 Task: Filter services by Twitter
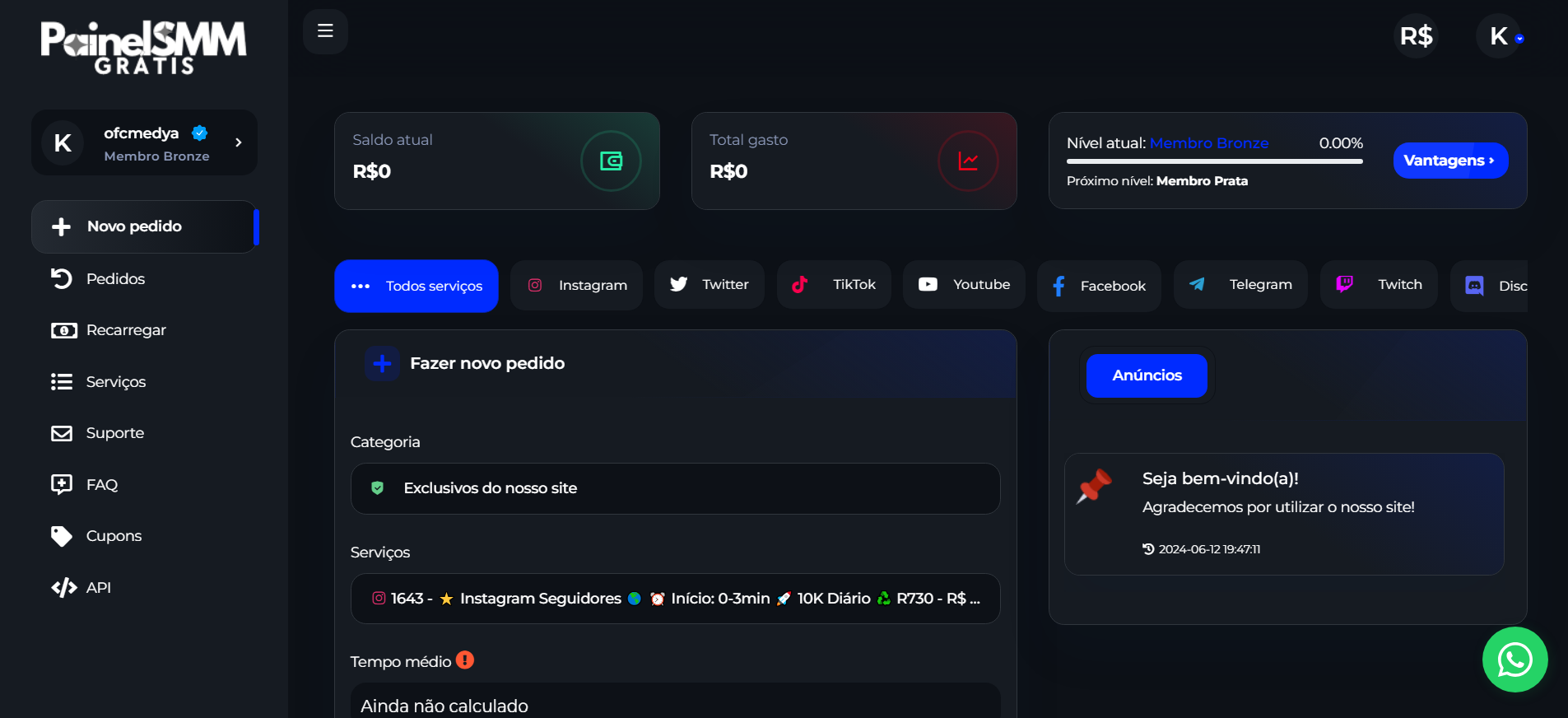(710, 285)
